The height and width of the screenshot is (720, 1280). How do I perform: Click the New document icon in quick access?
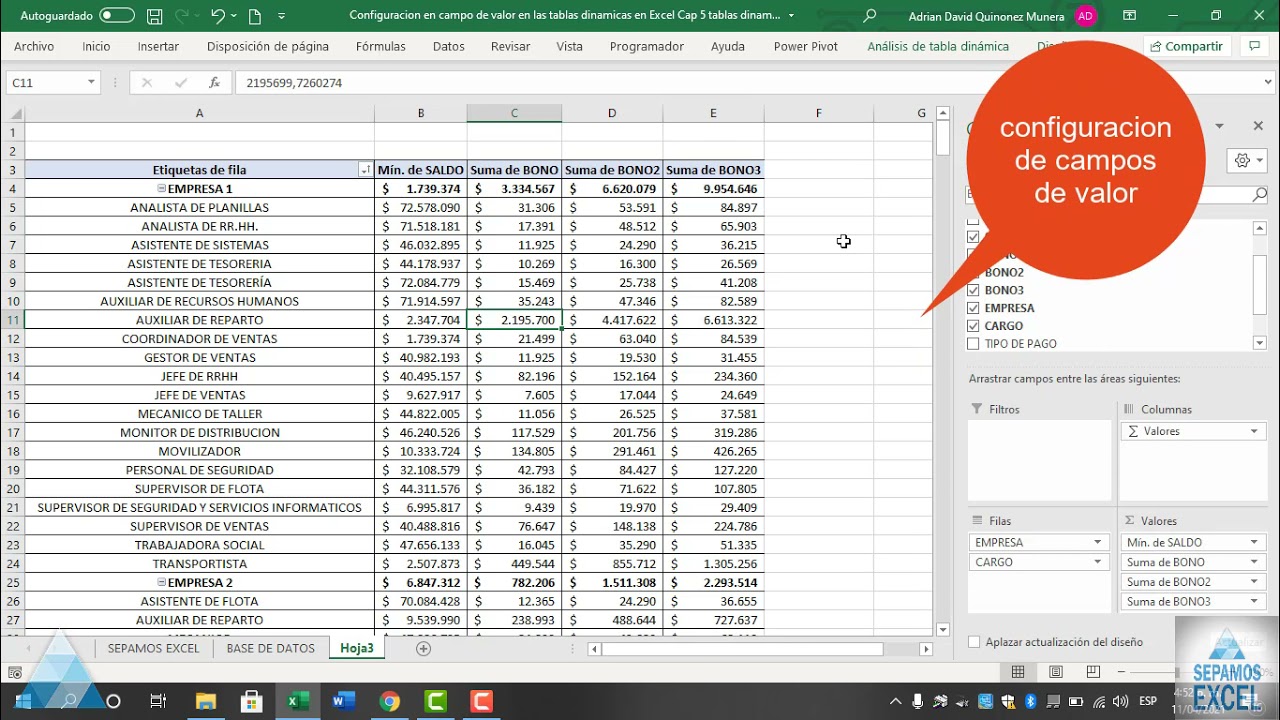tap(254, 16)
